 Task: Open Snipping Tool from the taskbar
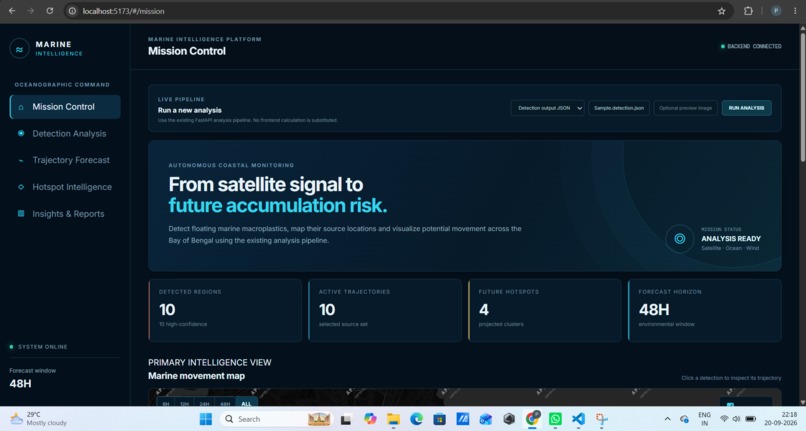point(601,419)
